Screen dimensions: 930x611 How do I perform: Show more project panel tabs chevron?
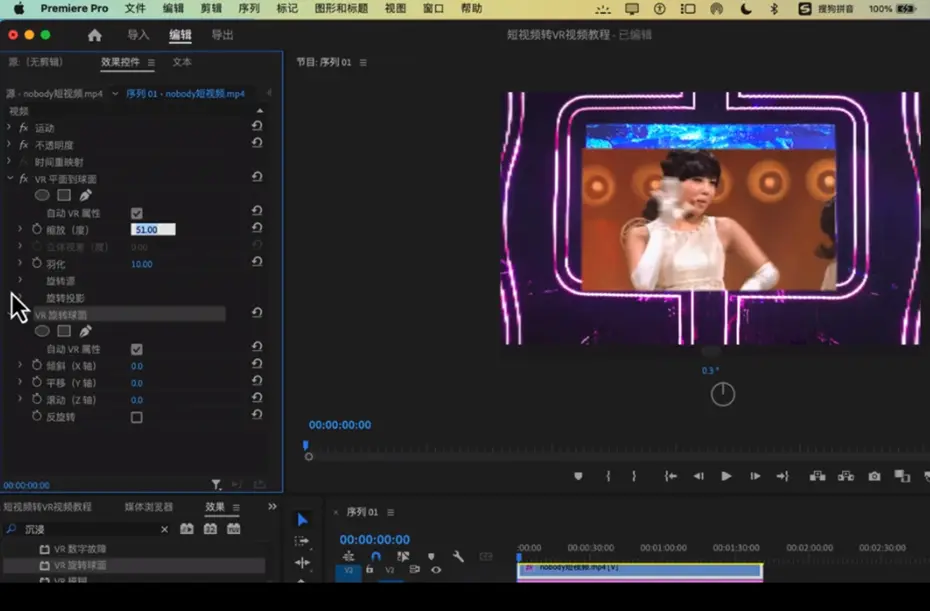[272, 507]
